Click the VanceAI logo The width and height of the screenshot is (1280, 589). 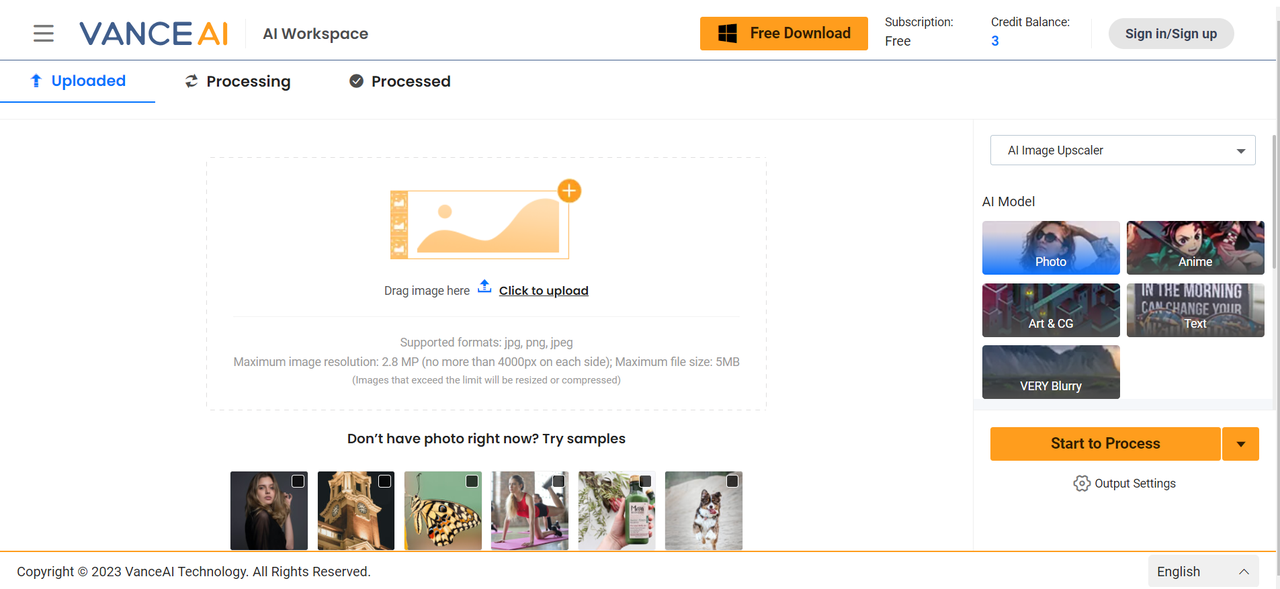tap(154, 34)
